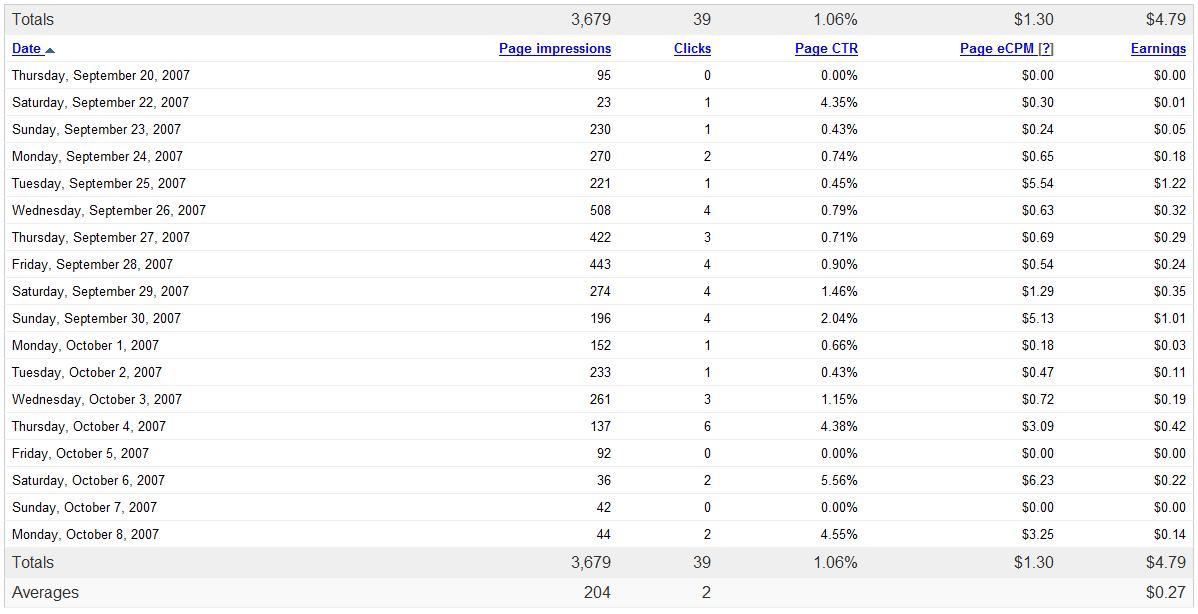Click the Date sort arrow icon
The image size is (1198, 614).
[50, 50]
